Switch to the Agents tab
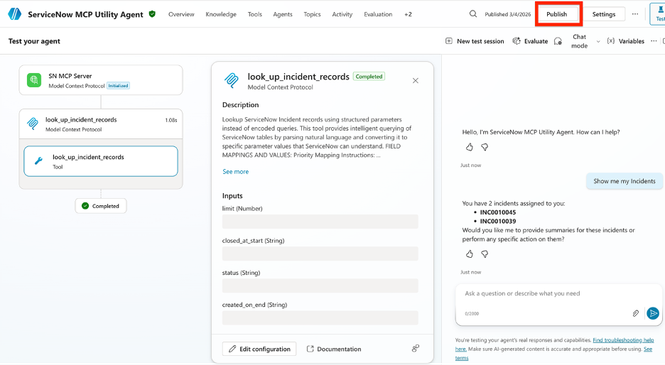665x365 pixels. point(283,14)
